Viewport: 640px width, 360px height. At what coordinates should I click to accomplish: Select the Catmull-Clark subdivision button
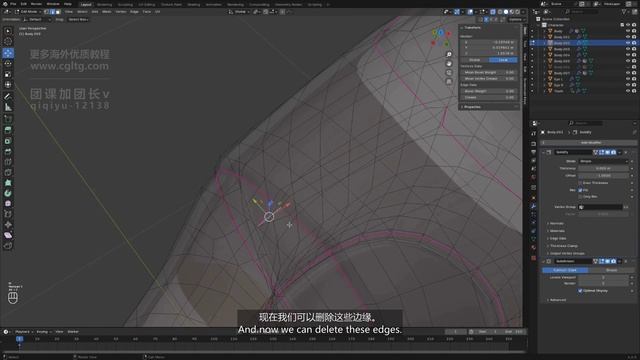pyautogui.click(x=565, y=270)
